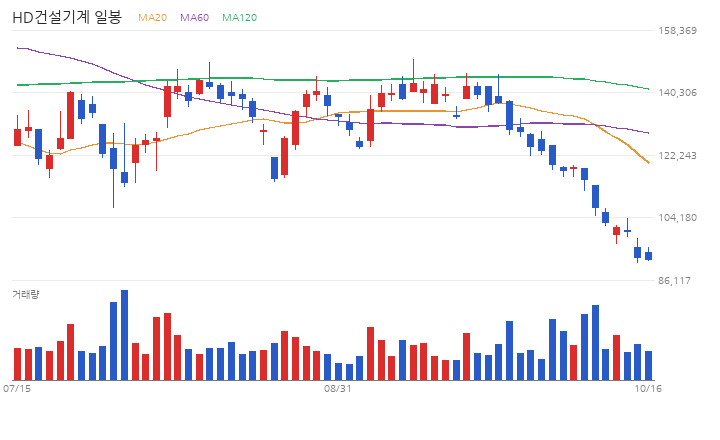Click the tallest blue volume bar
The width and height of the screenshot is (720, 440).
tap(124, 335)
